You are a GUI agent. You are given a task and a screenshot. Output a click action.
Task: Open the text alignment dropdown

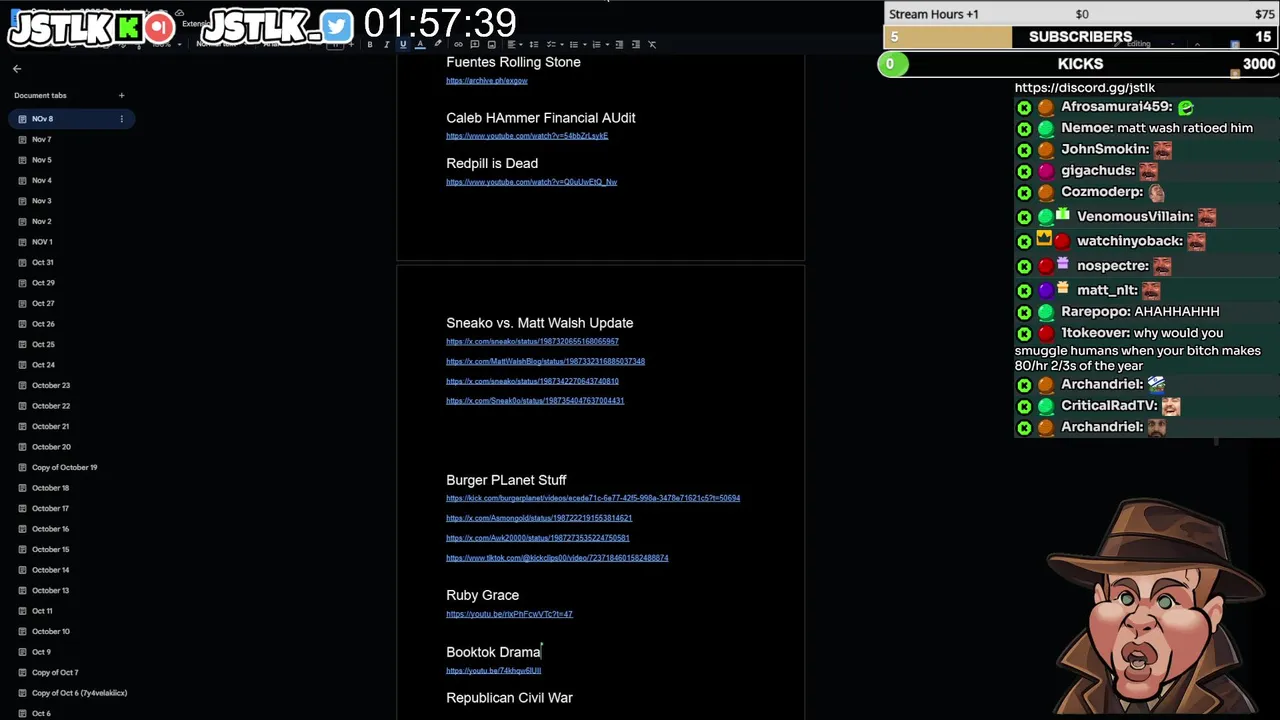[x=515, y=44]
